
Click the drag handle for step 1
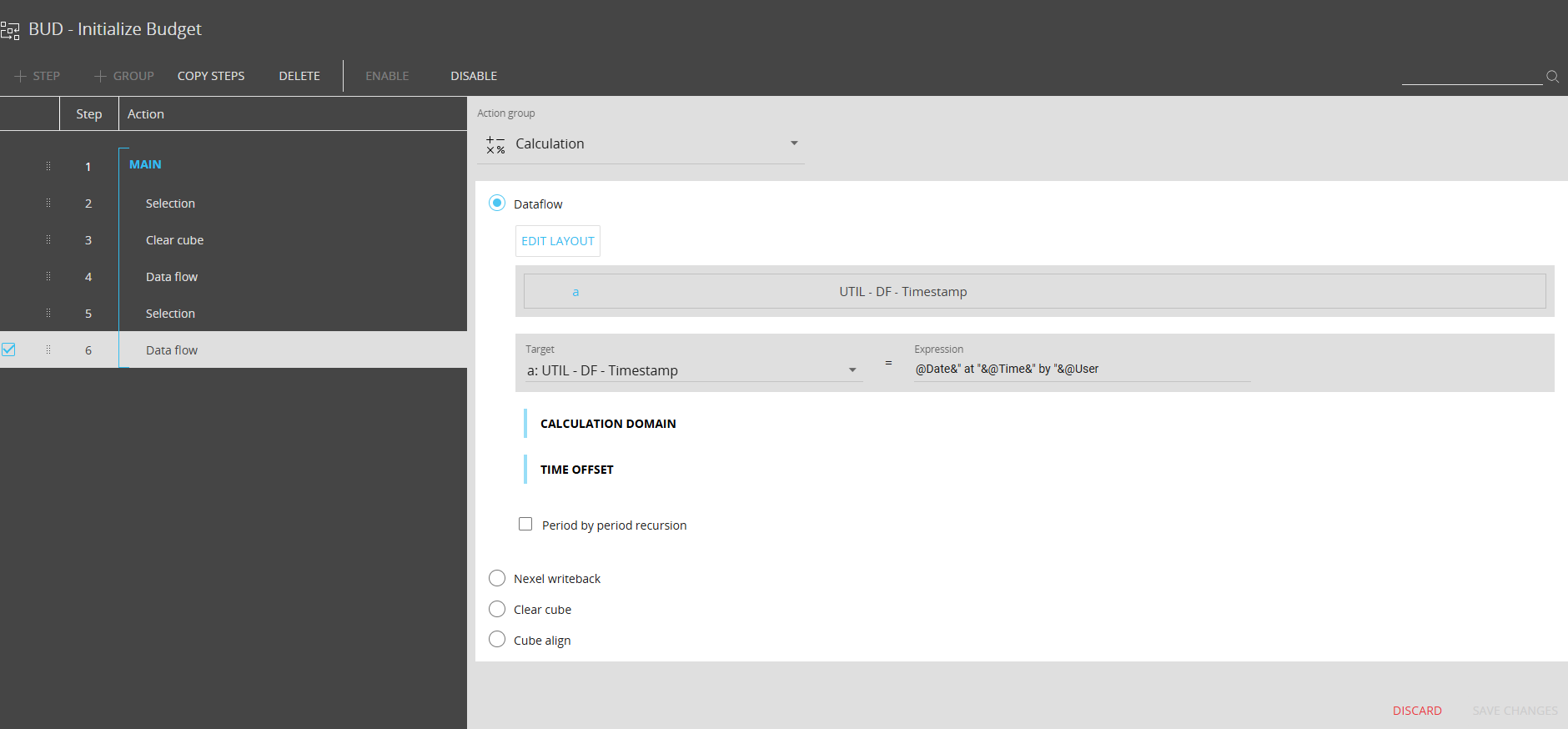[48, 166]
